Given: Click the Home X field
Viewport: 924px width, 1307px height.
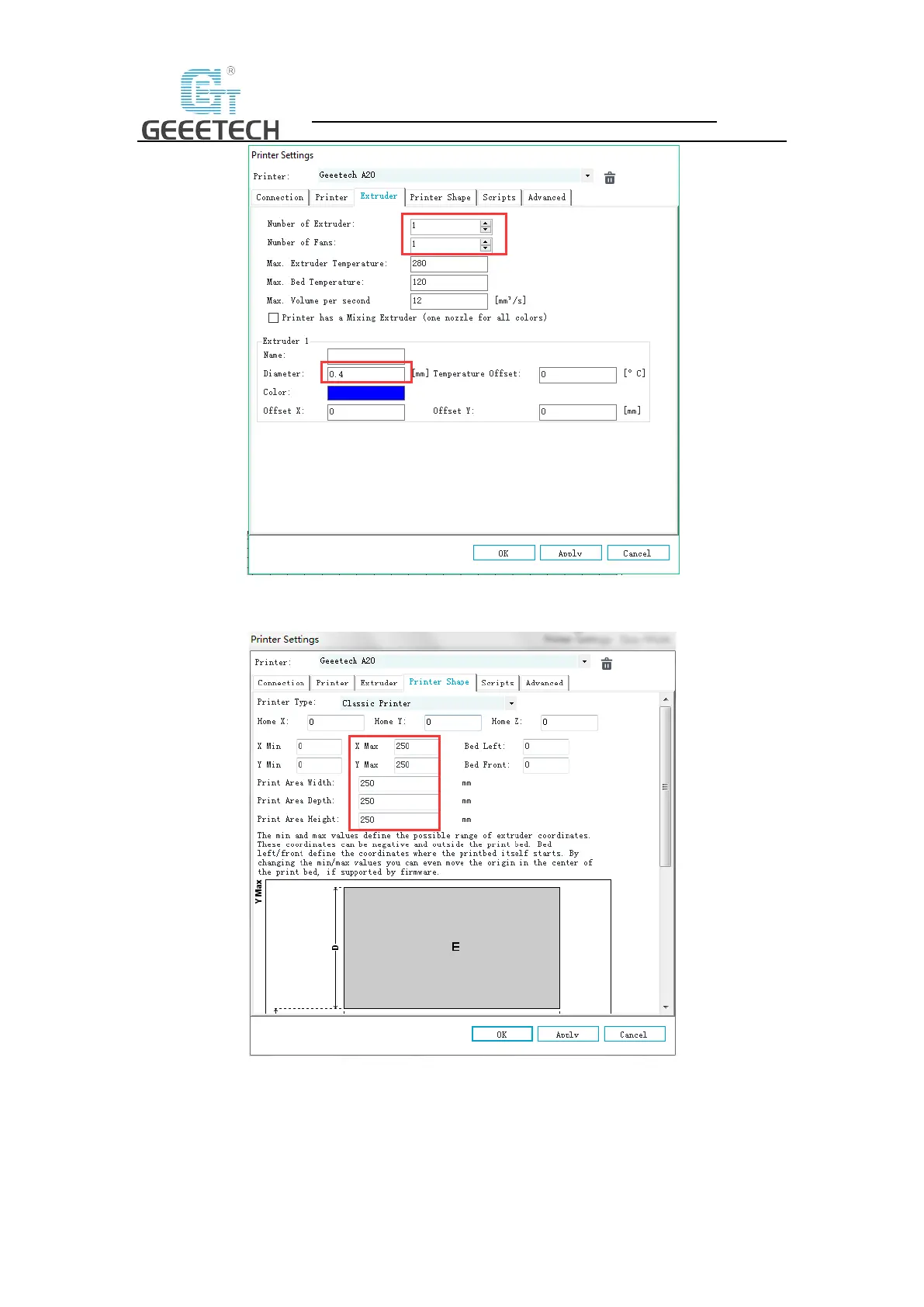Looking at the screenshot, I should [336, 723].
